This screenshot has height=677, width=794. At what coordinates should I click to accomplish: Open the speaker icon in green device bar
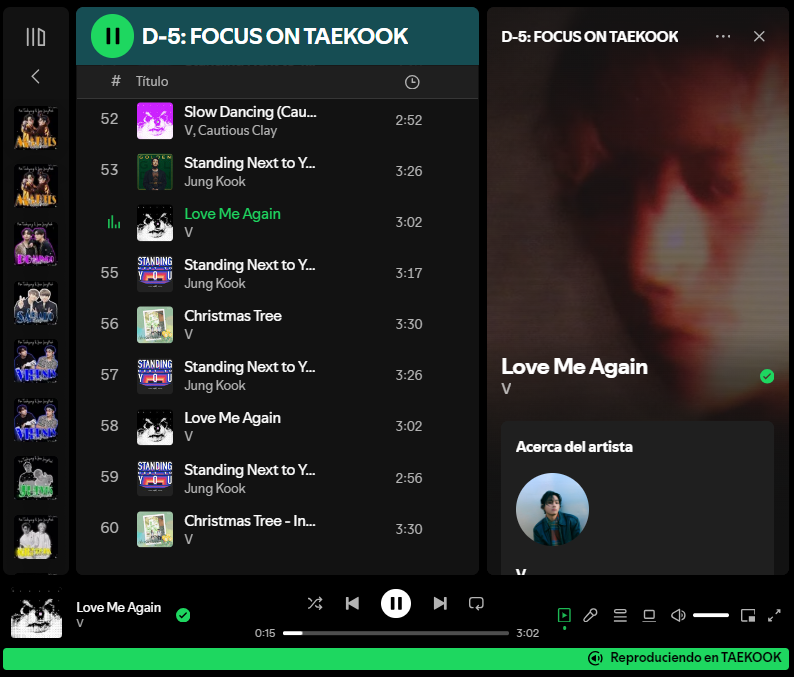click(595, 658)
